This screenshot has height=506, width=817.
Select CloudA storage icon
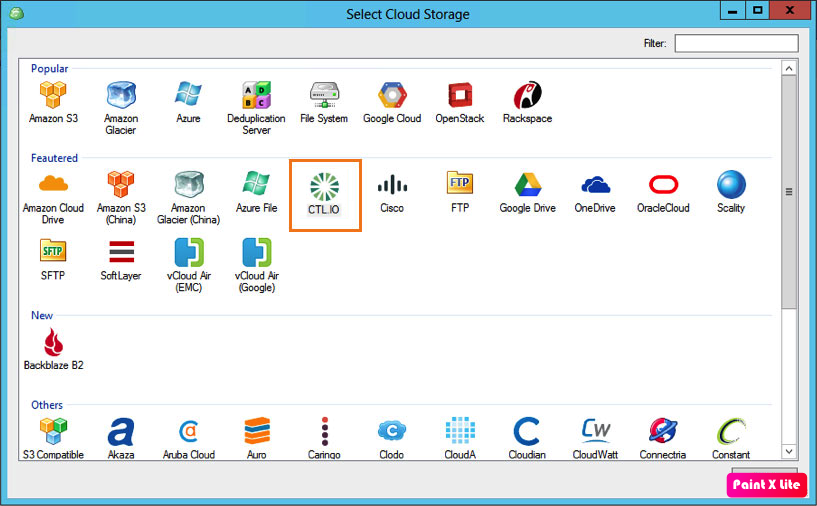coord(460,430)
